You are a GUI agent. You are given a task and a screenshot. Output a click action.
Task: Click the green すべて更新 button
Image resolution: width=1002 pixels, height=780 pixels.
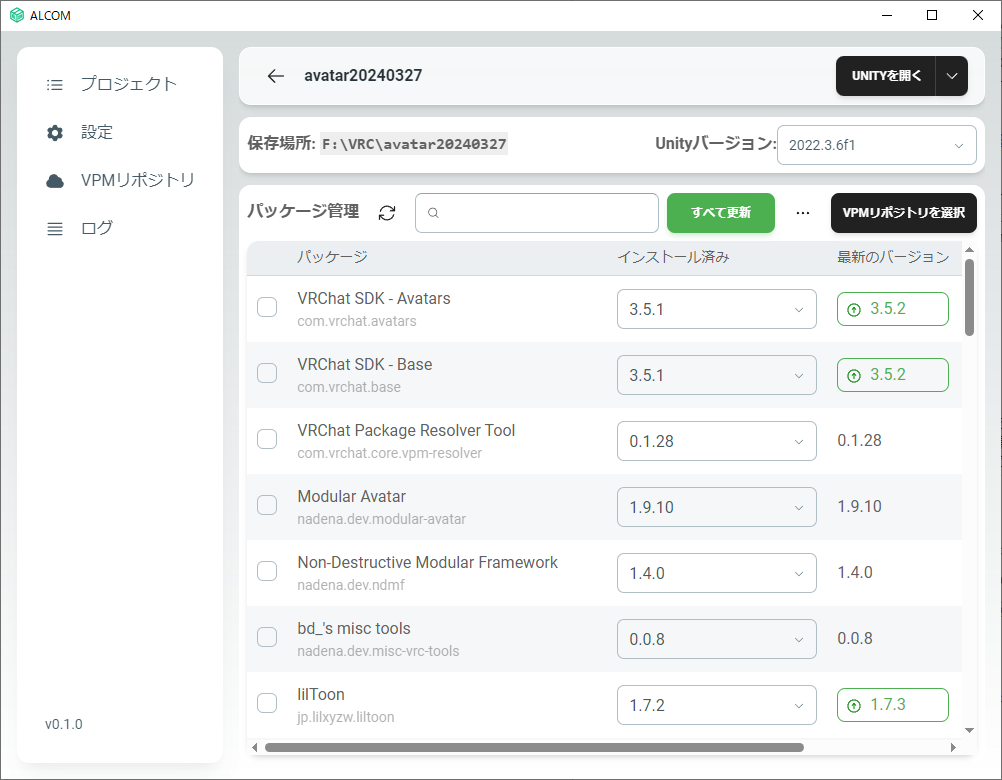[x=721, y=213]
